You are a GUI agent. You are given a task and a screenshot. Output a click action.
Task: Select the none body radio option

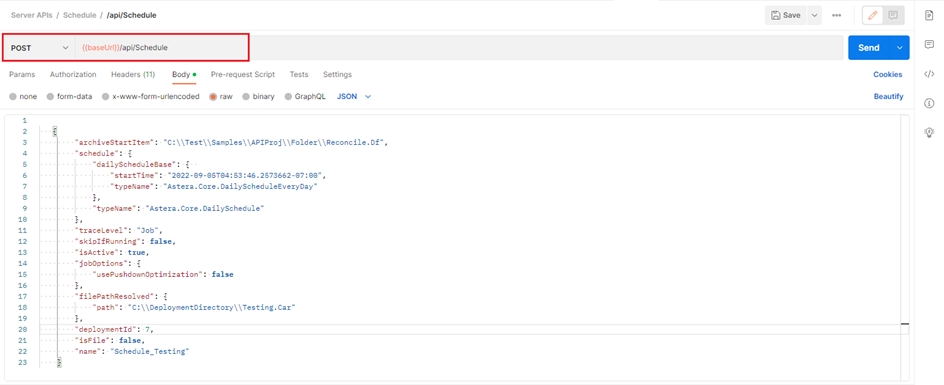point(23,96)
